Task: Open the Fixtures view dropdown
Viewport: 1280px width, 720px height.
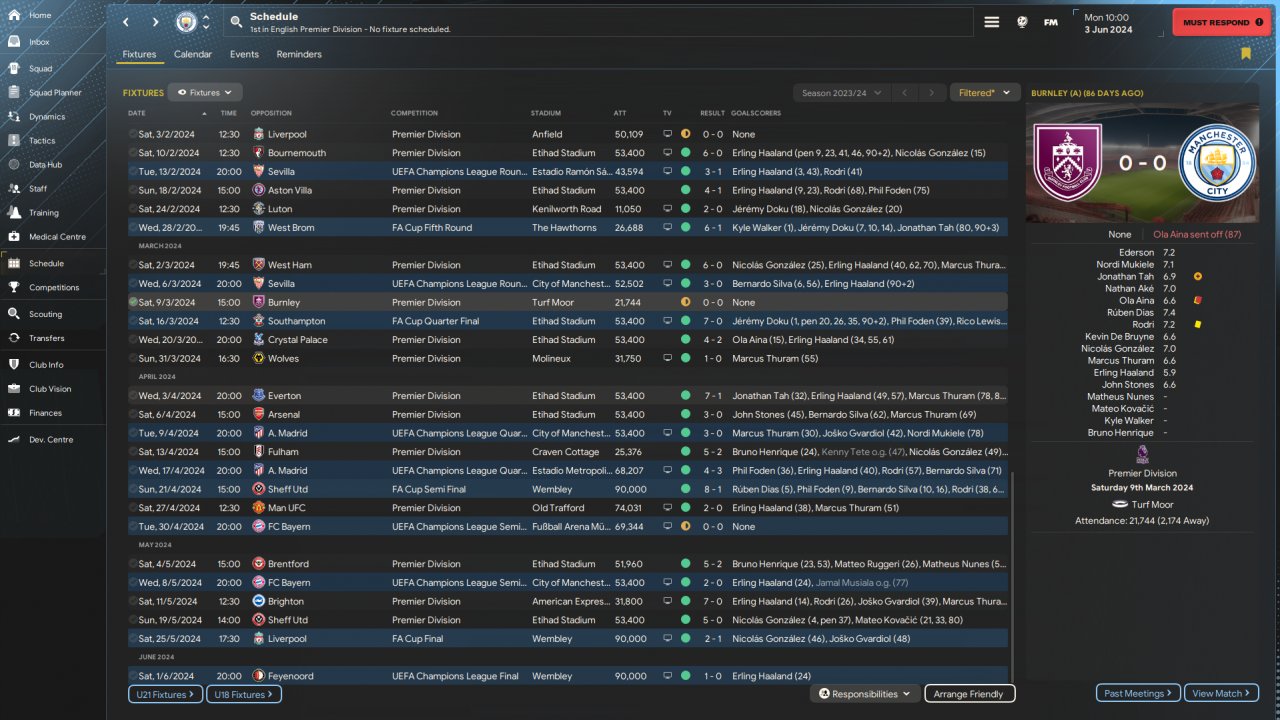Action: [205, 92]
